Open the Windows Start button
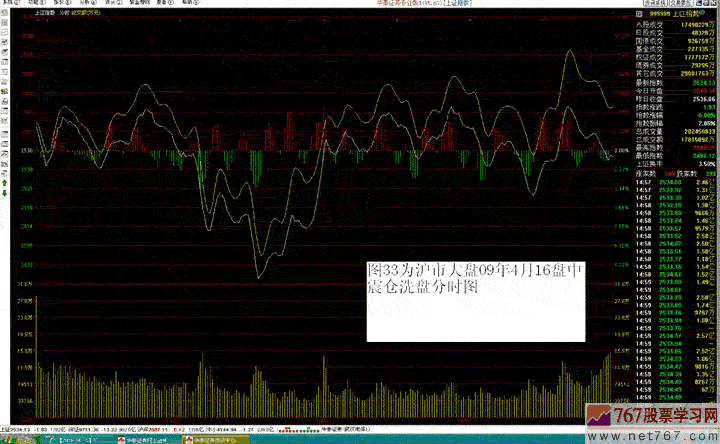 click(18, 440)
